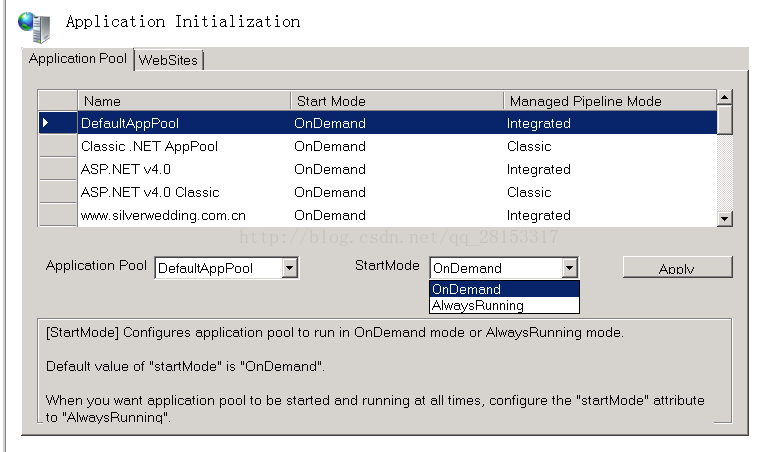Select the DefaultAppPool row indicator arrow
The image size is (778, 452).
57,123
